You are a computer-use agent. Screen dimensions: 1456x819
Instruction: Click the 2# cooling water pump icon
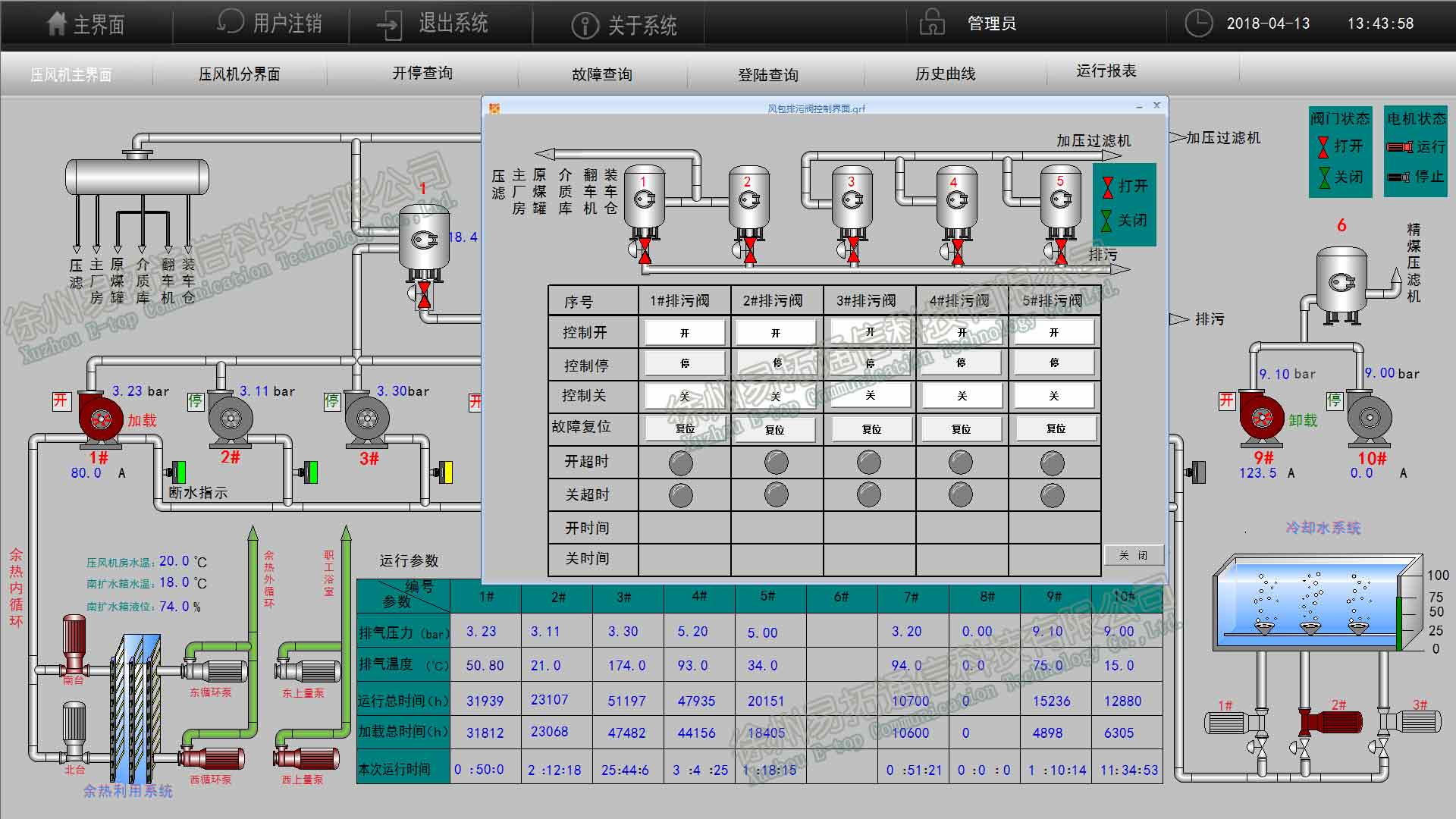point(1331,723)
